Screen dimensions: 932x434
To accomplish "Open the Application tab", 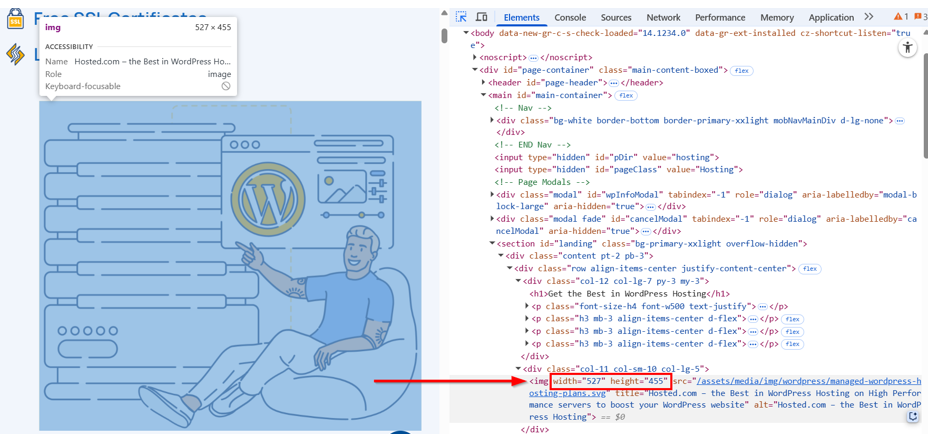I will click(831, 18).
